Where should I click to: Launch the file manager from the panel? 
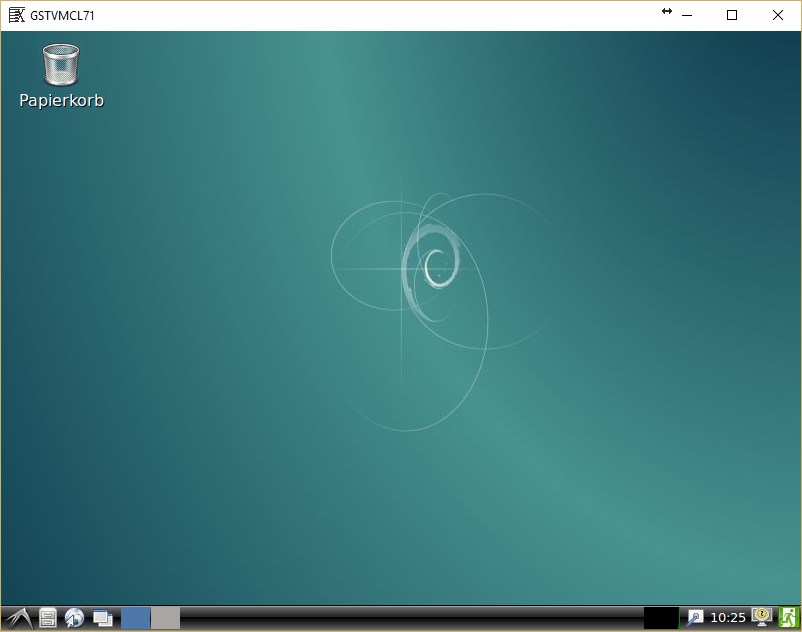48,618
